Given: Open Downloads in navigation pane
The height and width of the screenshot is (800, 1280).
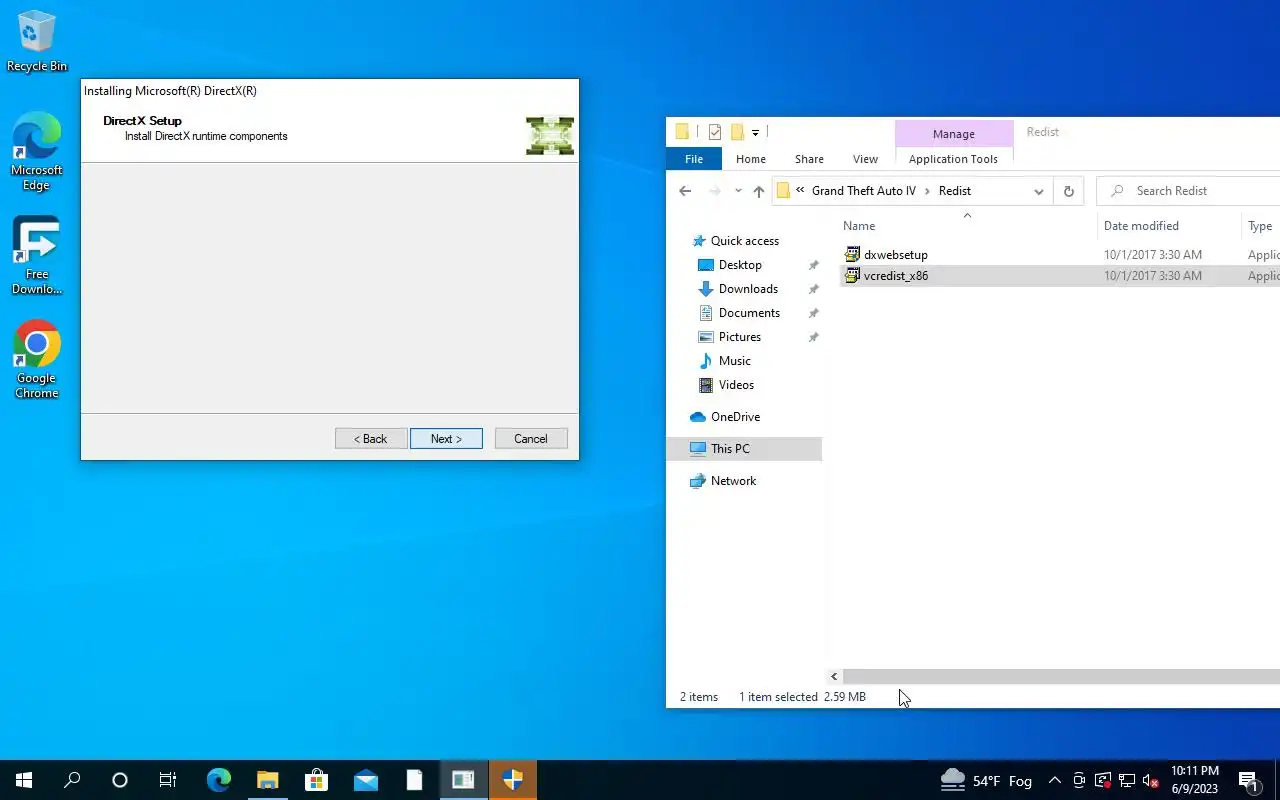Looking at the screenshot, I should 748,289.
